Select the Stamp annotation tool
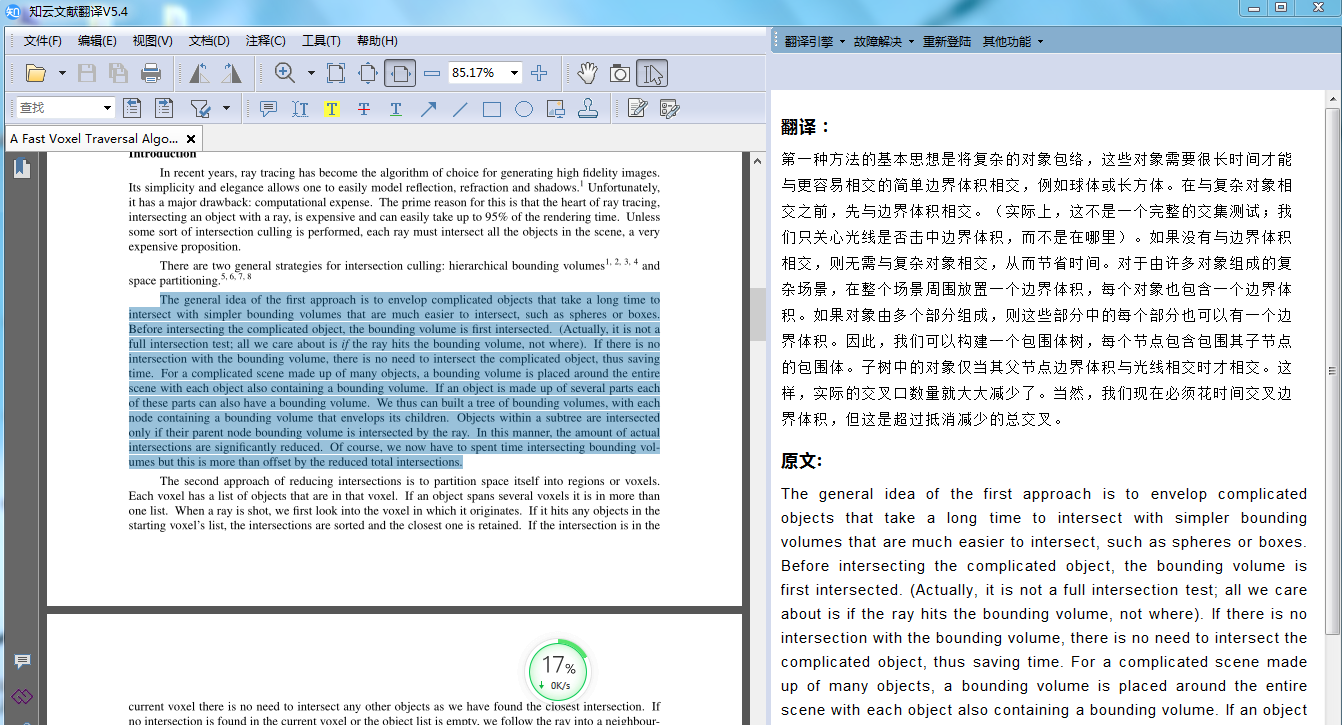Screen dimensions: 1342x725 click(588, 109)
